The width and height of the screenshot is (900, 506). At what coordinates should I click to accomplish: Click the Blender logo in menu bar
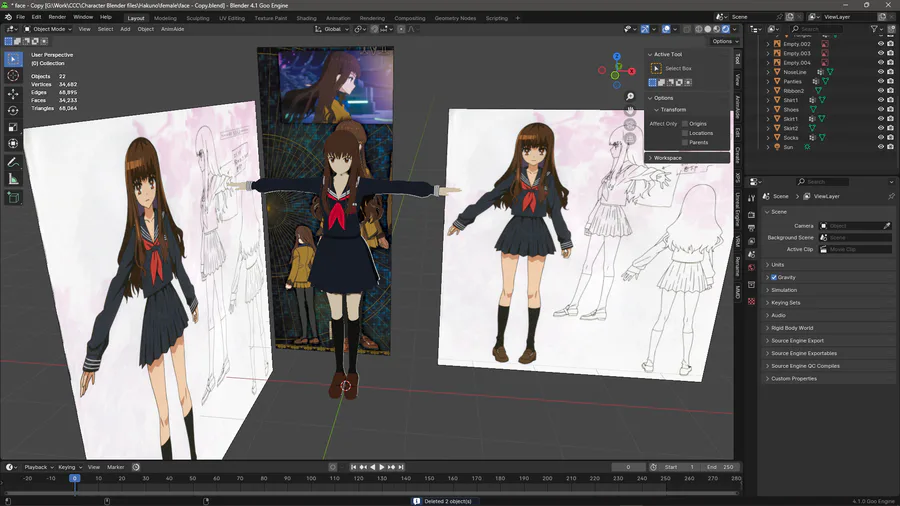pyautogui.click(x=8, y=17)
